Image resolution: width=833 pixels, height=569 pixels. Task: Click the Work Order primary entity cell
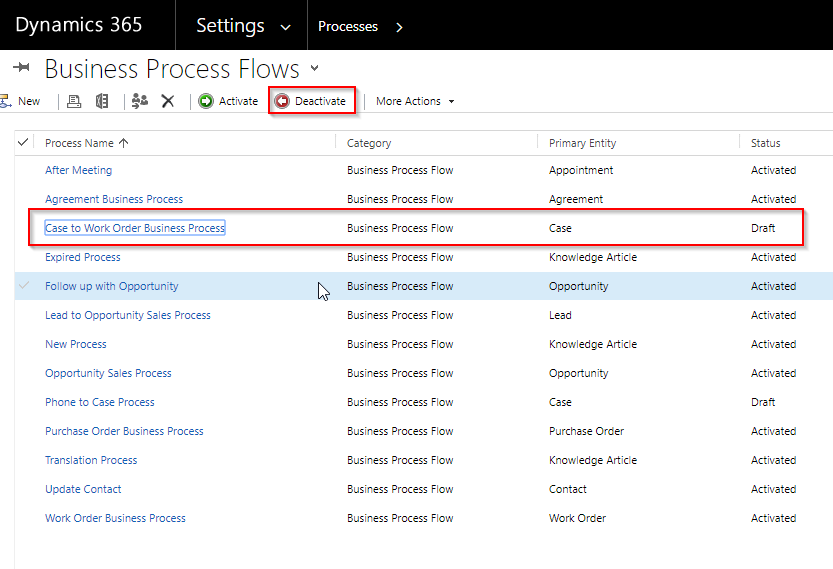577,518
